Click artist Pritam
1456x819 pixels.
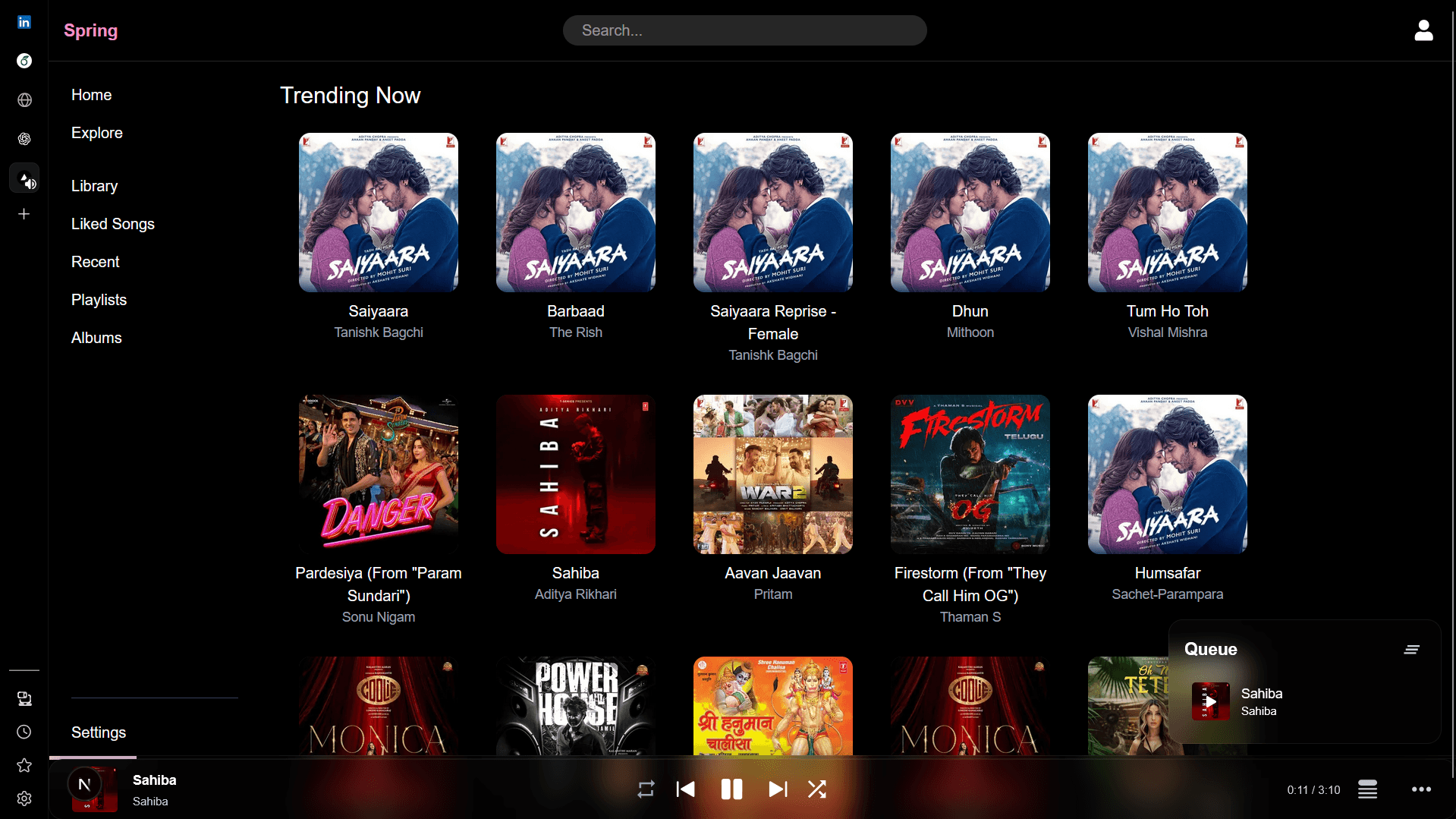pos(773,594)
